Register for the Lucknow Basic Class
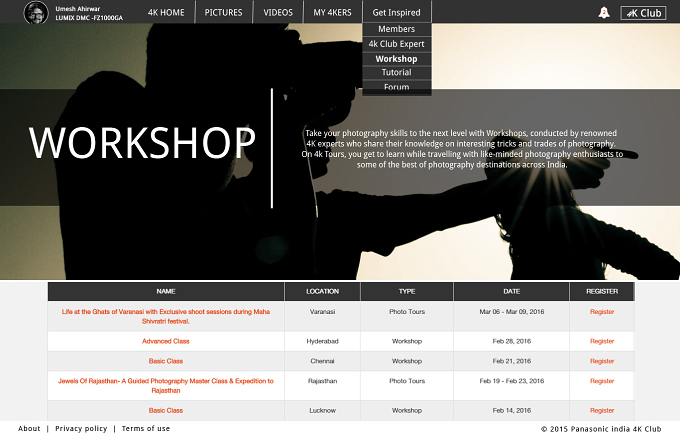 click(x=602, y=411)
